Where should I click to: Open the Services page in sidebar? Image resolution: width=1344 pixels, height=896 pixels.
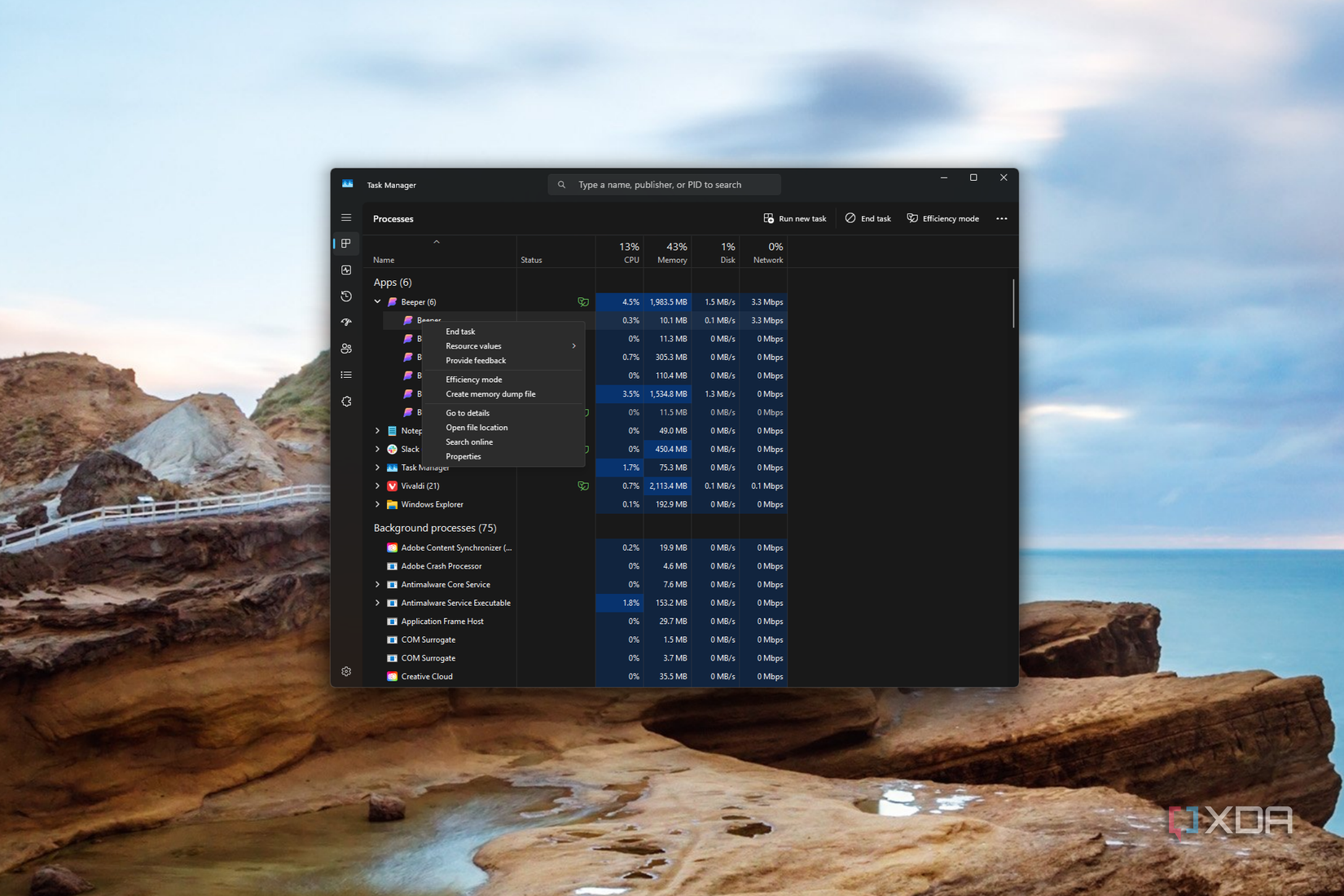[x=346, y=401]
